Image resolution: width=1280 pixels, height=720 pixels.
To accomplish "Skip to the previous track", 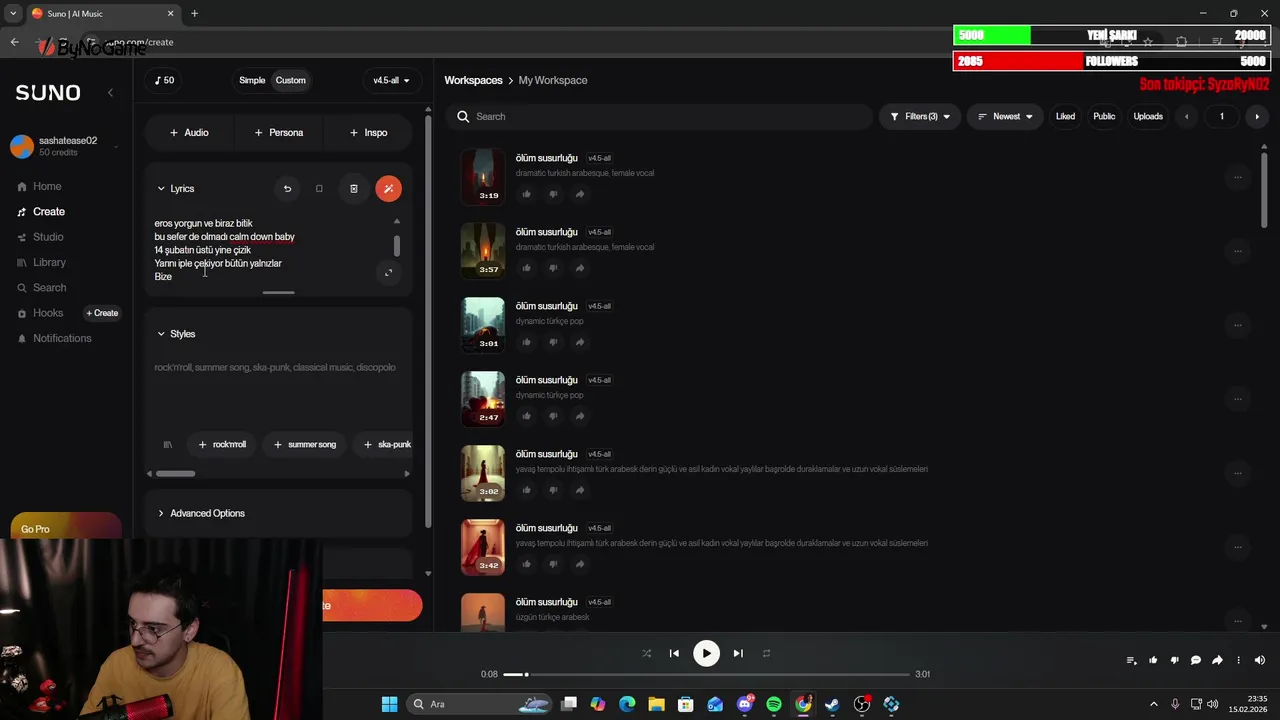I will pos(674,653).
